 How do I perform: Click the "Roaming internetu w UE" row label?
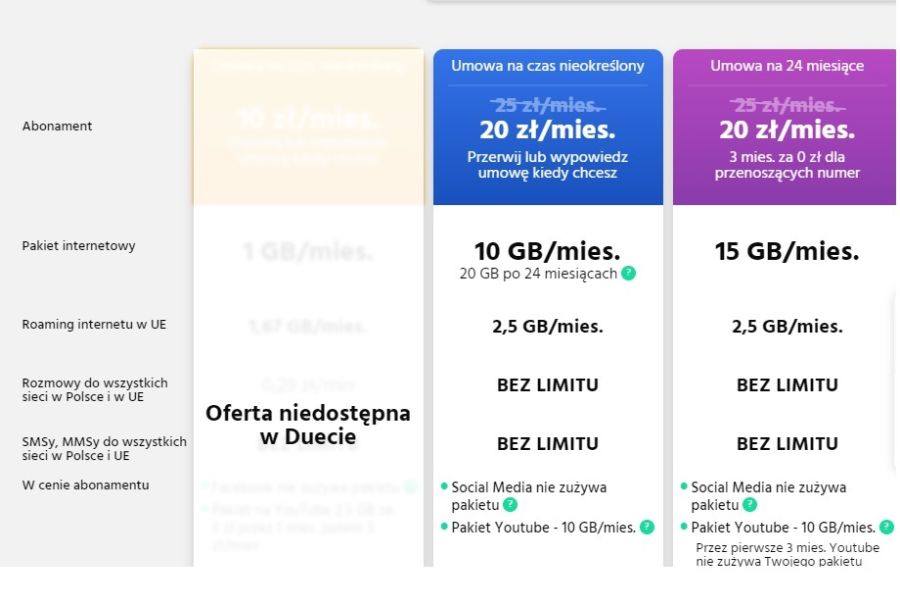pos(94,324)
